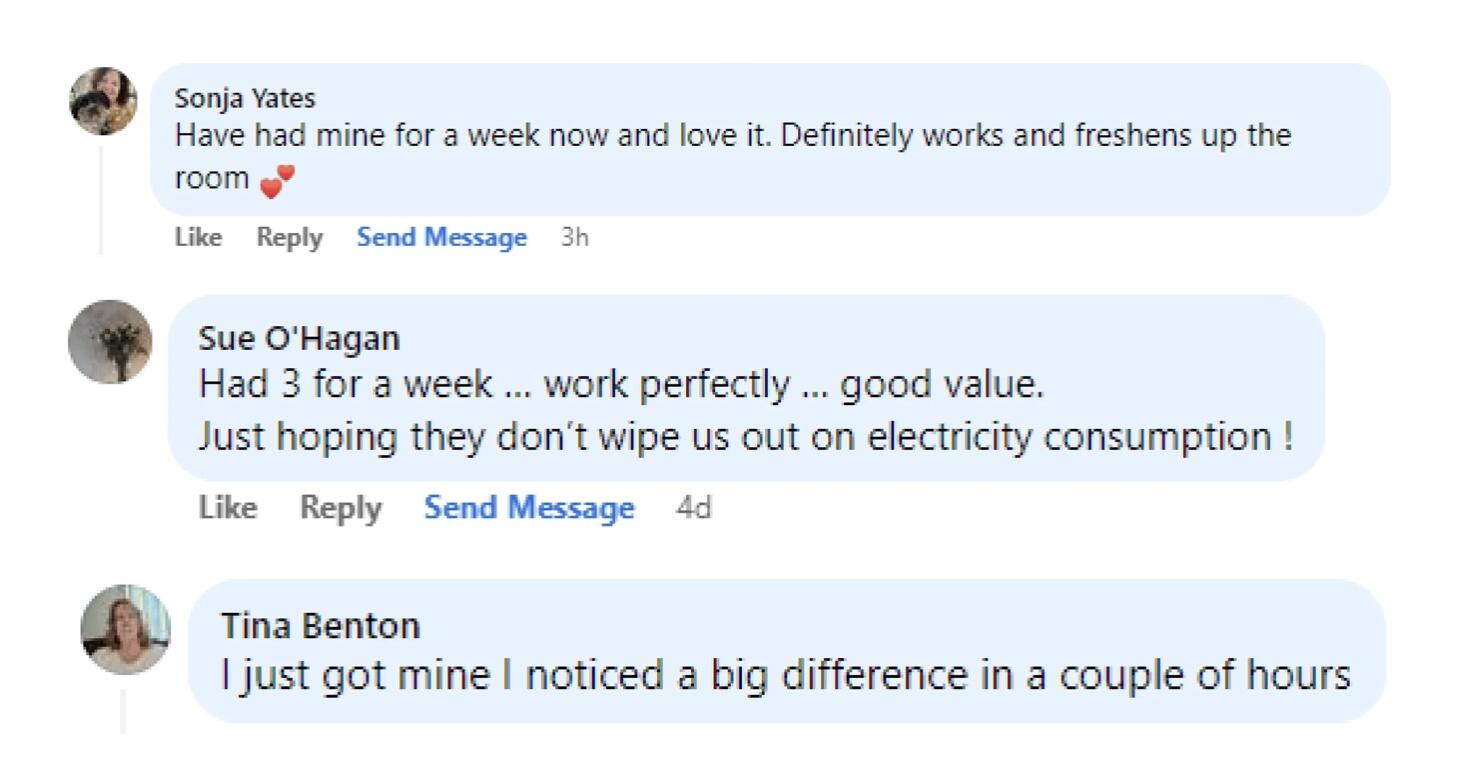Click the thread line below Sonja's avatar
This screenshot has height=778, width=1470.
[x=100, y=200]
